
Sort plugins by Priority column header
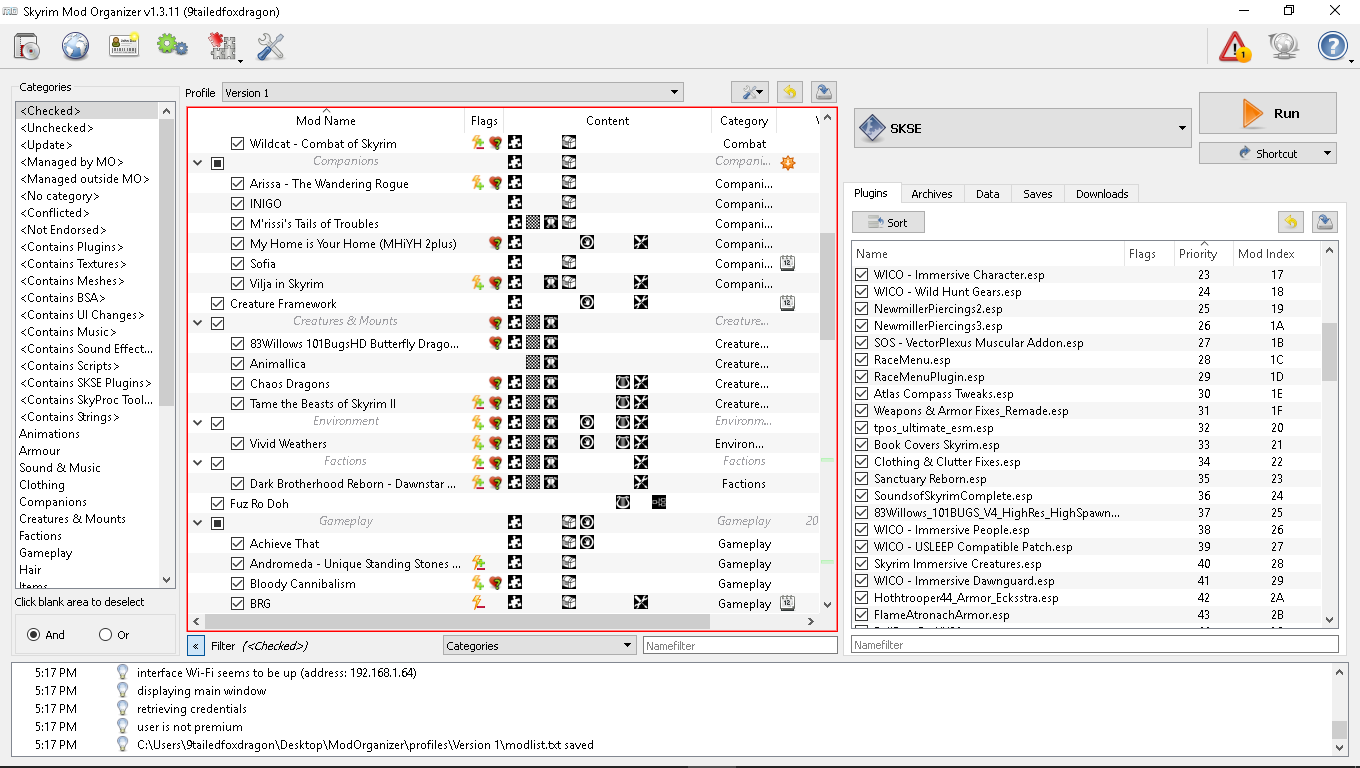pyautogui.click(x=1201, y=254)
